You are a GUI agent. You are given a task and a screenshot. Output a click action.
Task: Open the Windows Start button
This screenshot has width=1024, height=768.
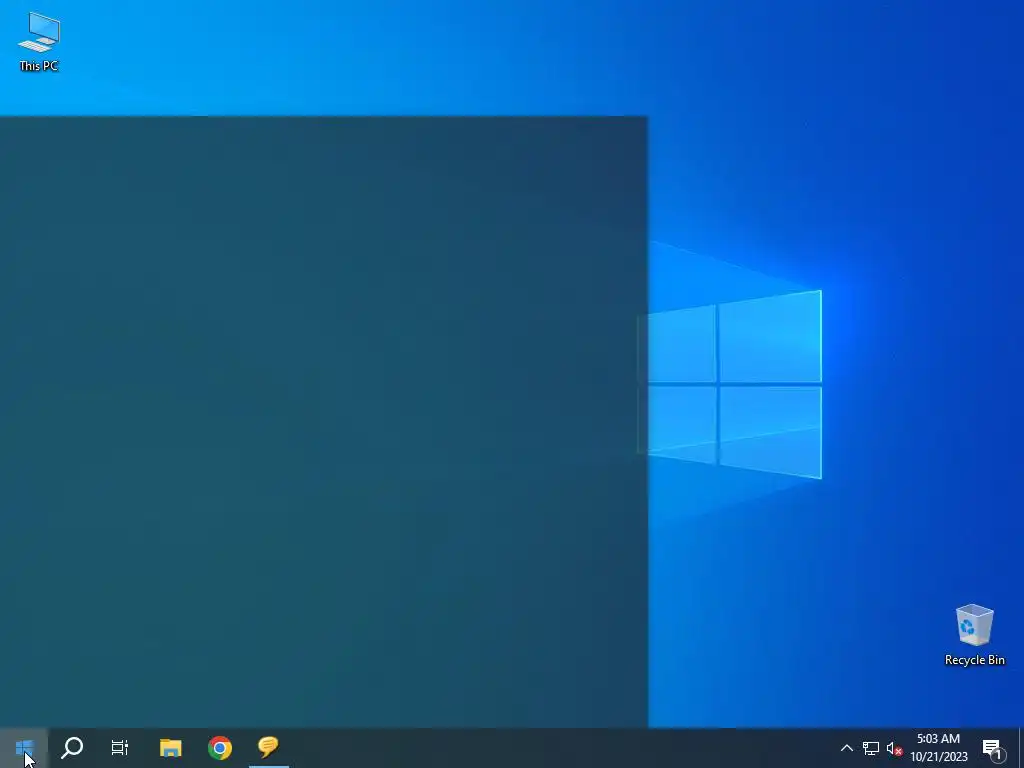pos(24,748)
